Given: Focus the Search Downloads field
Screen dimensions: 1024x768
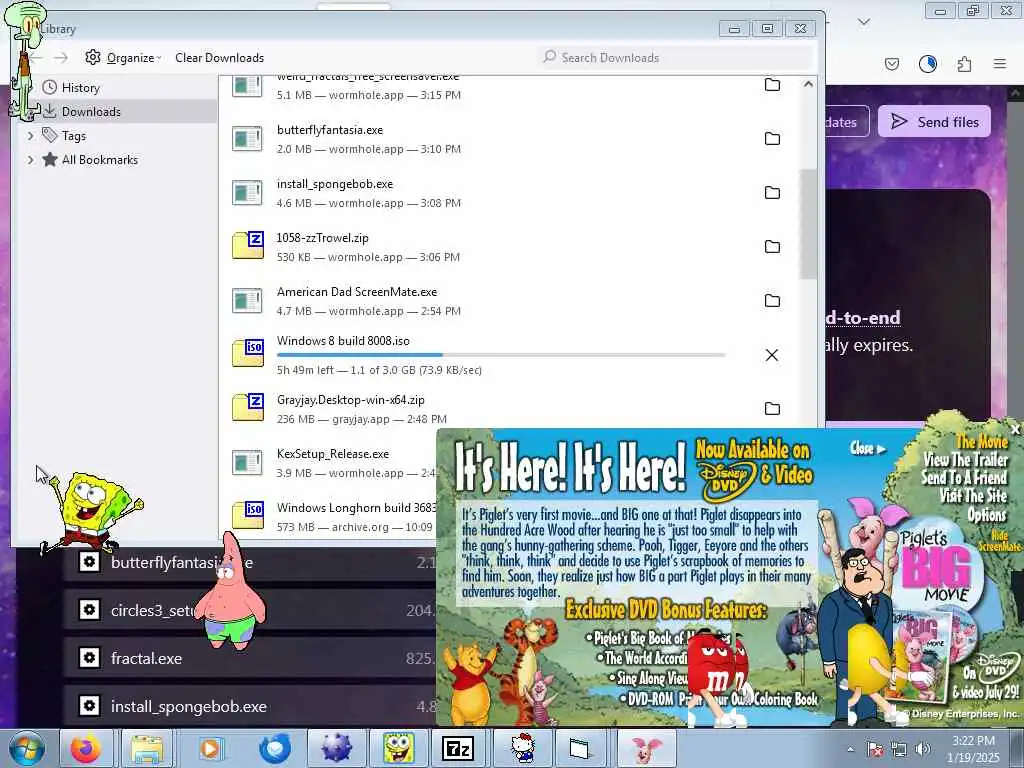Looking at the screenshot, I should [675, 57].
